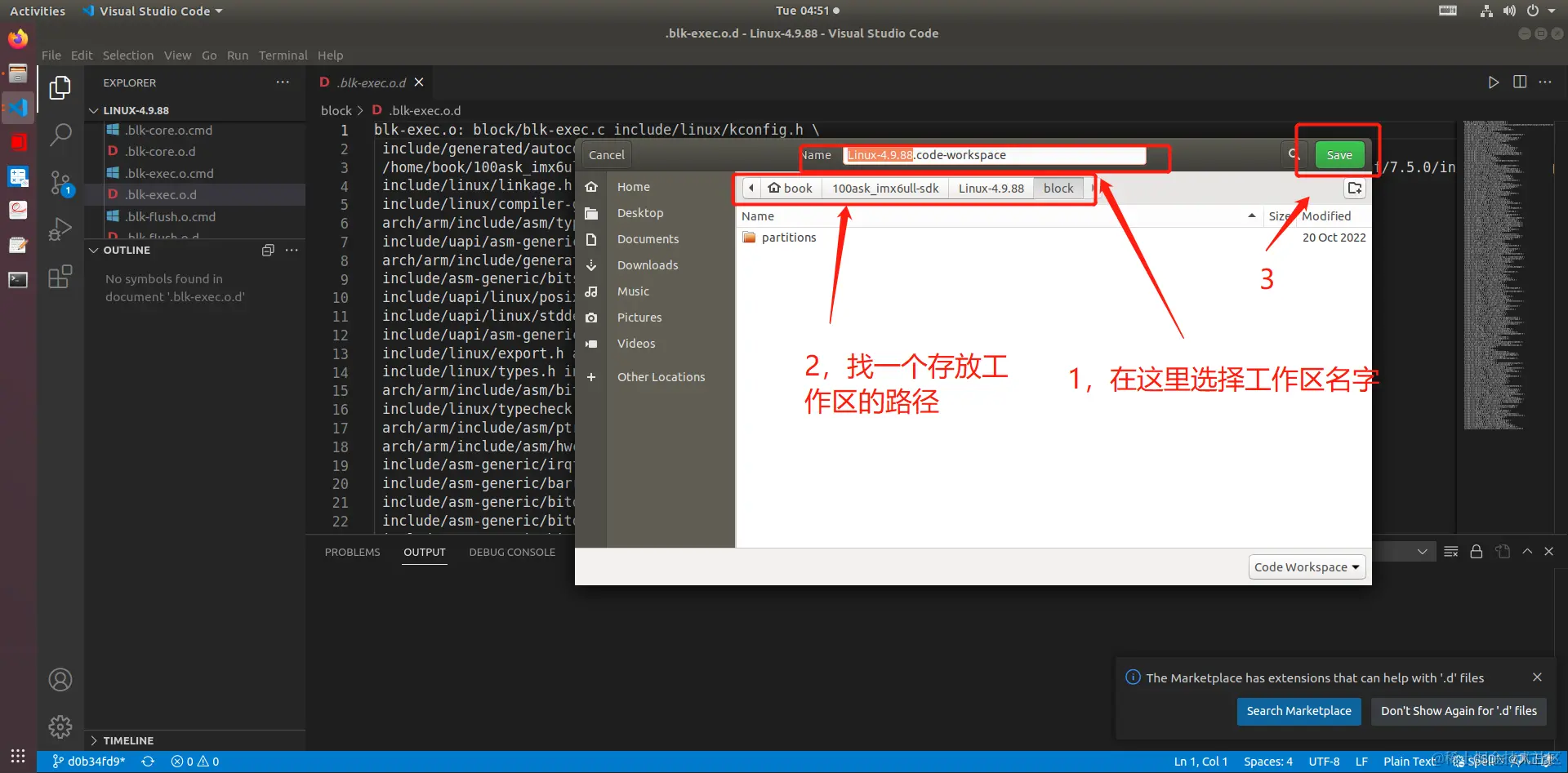Image resolution: width=1568 pixels, height=773 pixels.
Task: Open the Help menu
Action: coord(331,56)
